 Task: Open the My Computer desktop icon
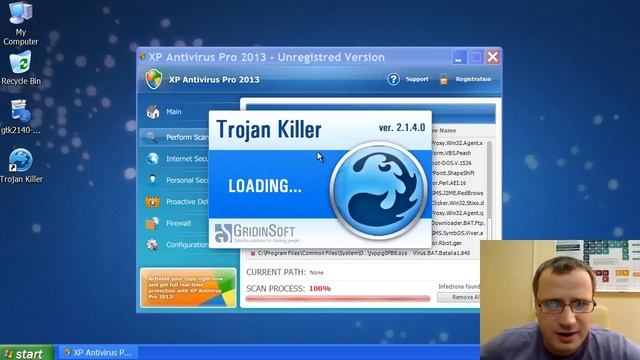(20, 23)
